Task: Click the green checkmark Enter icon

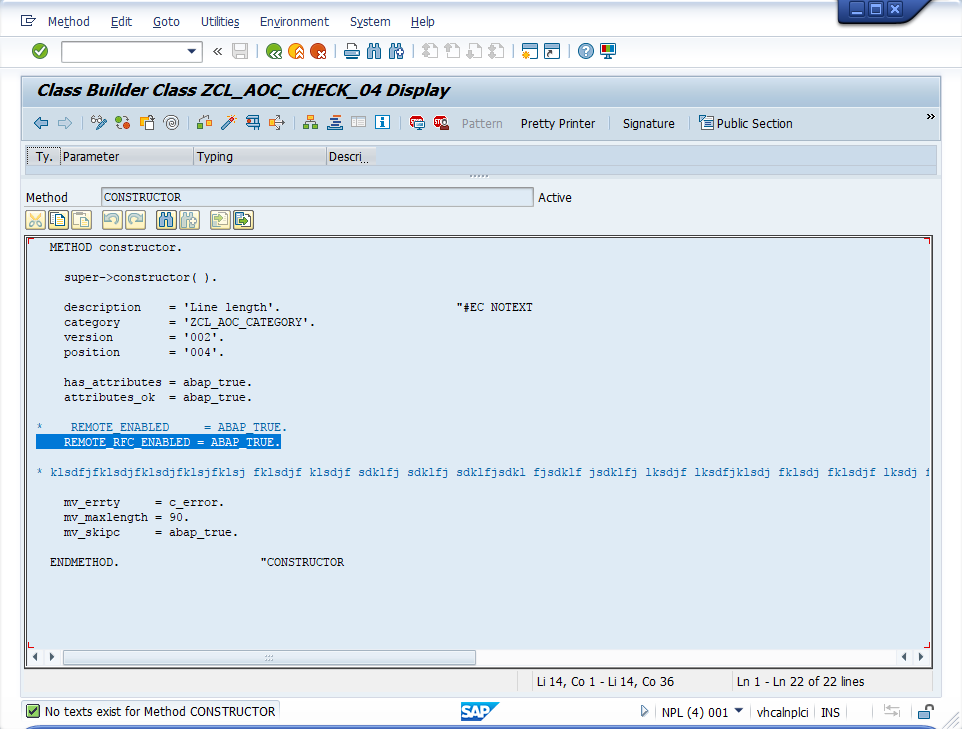Action: 40,51
